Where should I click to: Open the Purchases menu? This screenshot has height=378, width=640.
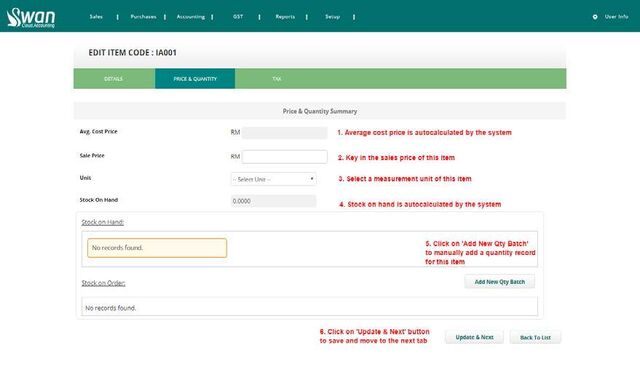tap(143, 17)
